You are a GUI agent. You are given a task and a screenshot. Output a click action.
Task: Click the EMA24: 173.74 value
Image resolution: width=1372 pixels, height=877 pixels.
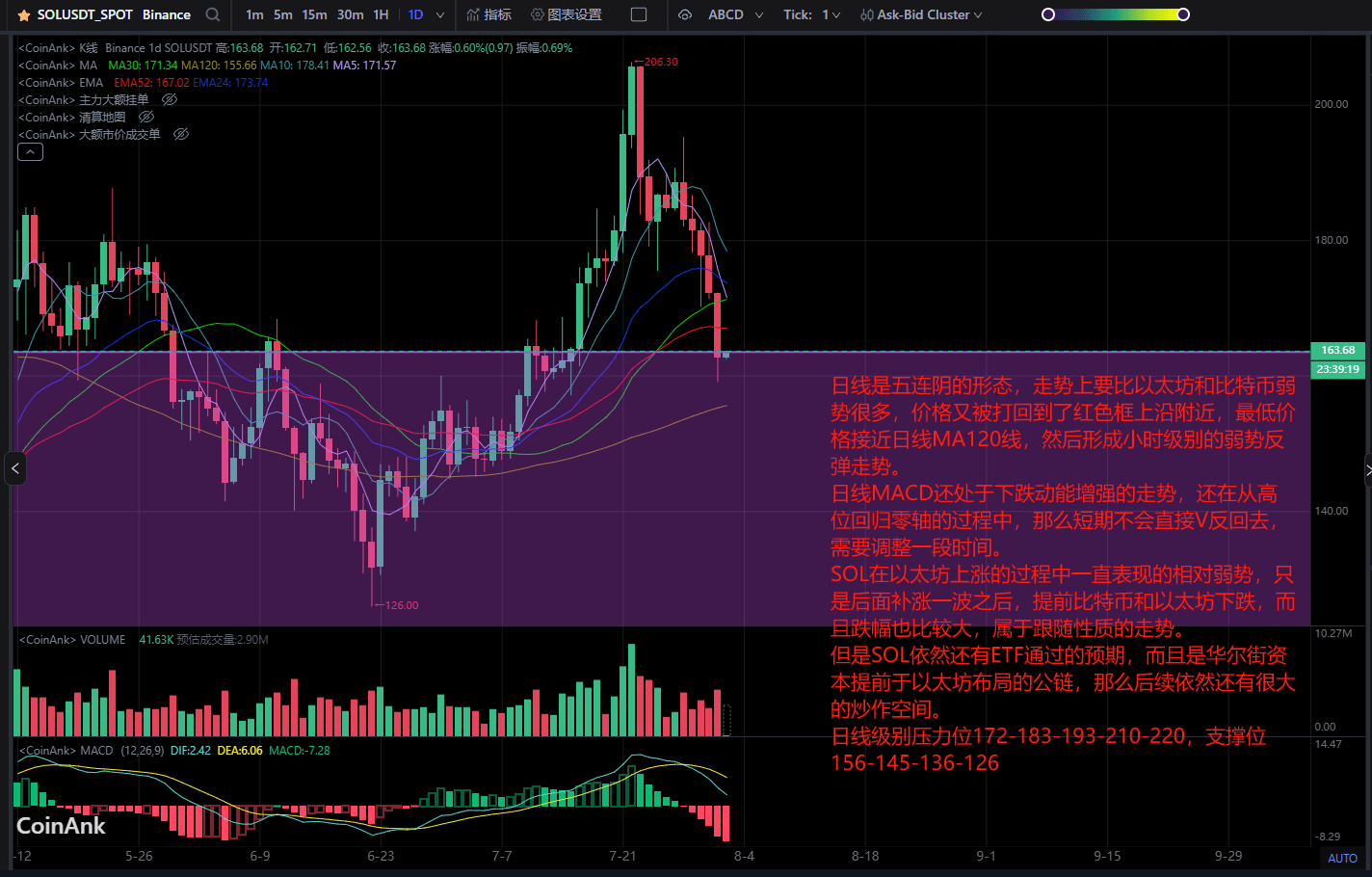[x=230, y=83]
